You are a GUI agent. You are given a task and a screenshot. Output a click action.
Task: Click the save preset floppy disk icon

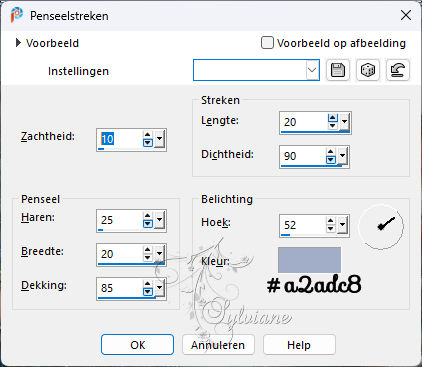(338, 70)
